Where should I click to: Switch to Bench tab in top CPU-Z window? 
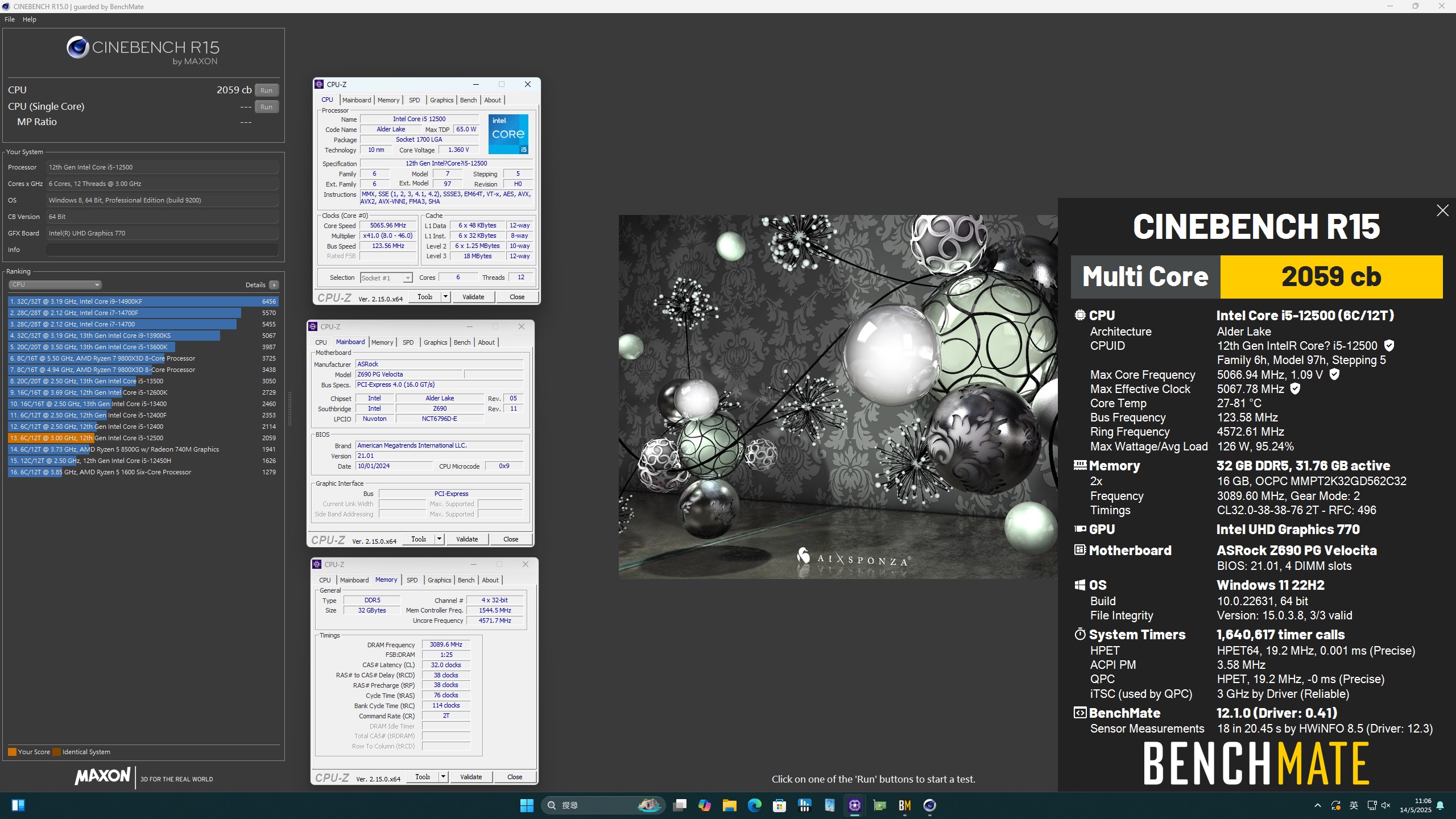coord(468,100)
